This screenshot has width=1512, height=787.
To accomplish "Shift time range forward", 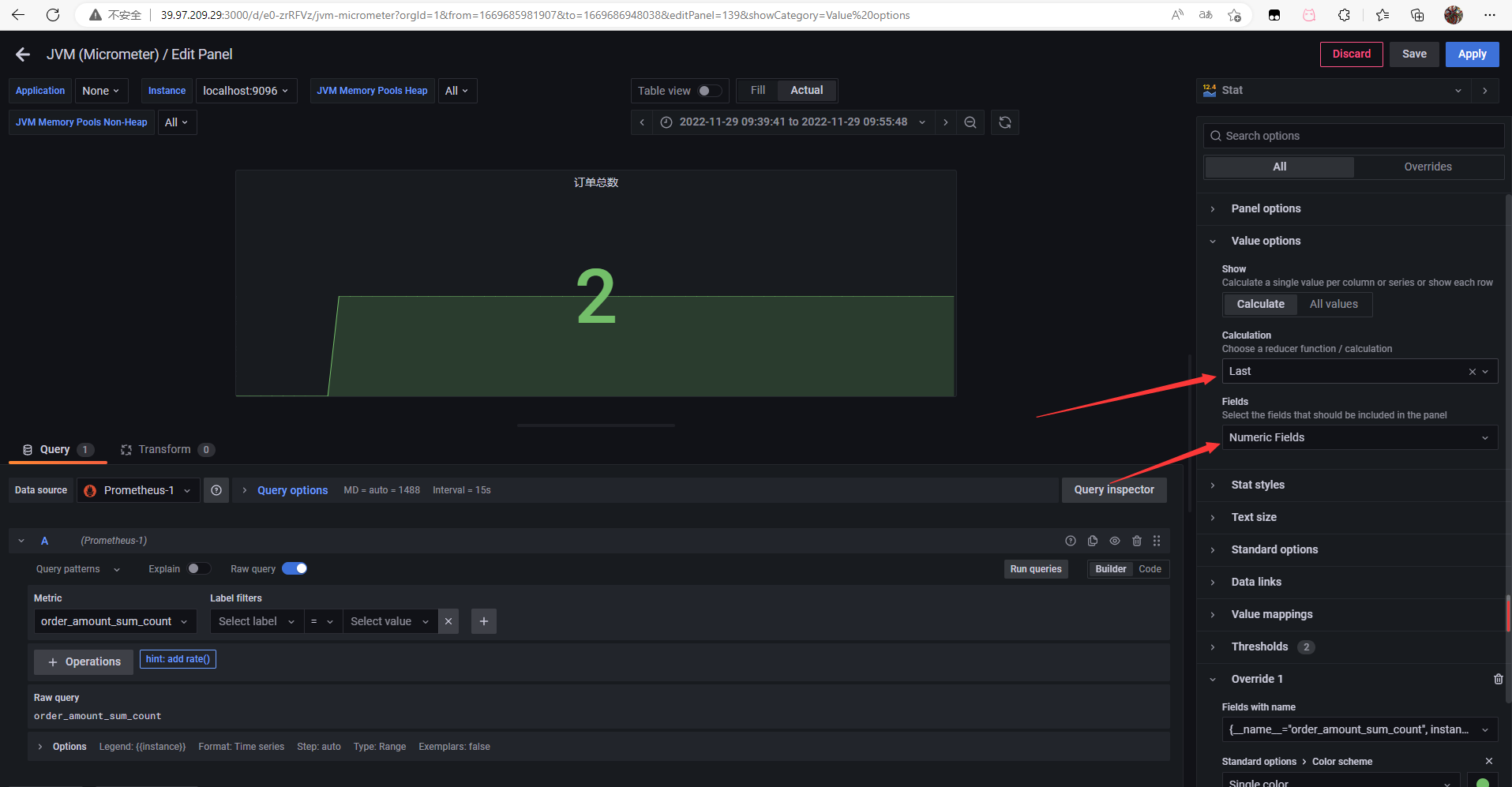I will tap(945, 122).
